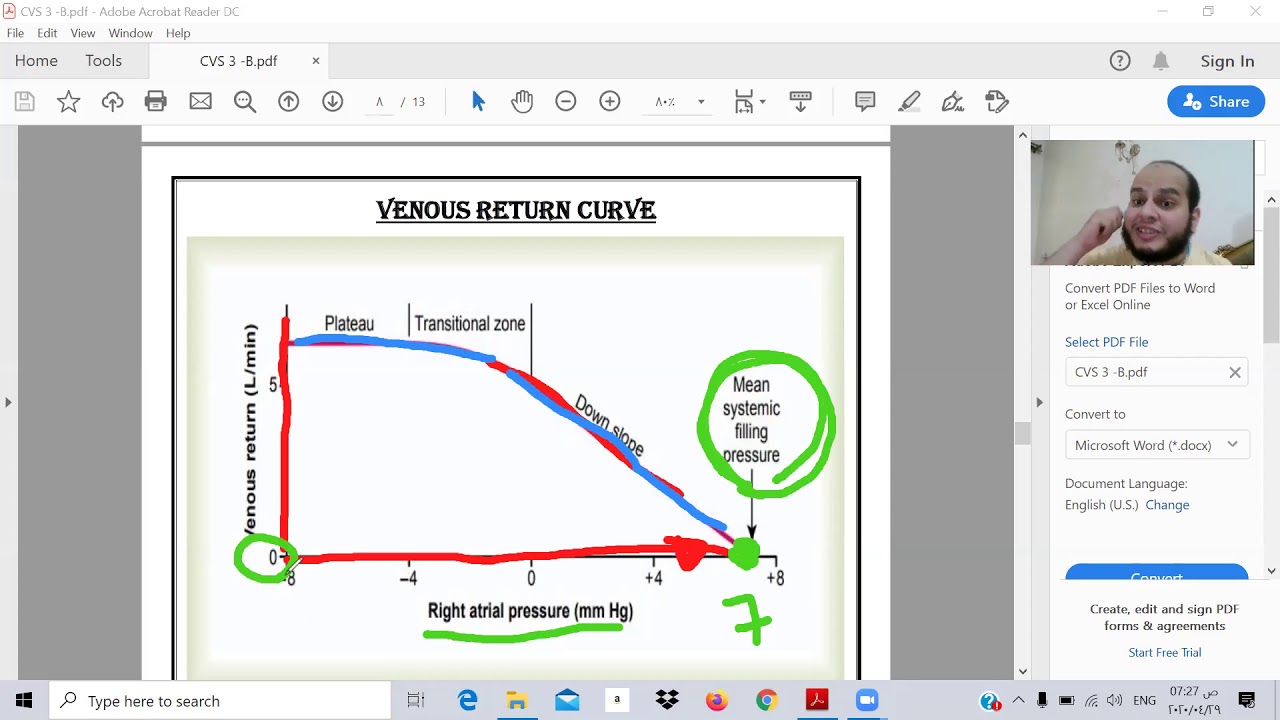Show hidden system tray icons
1280x720 pixels.
click(1018, 701)
